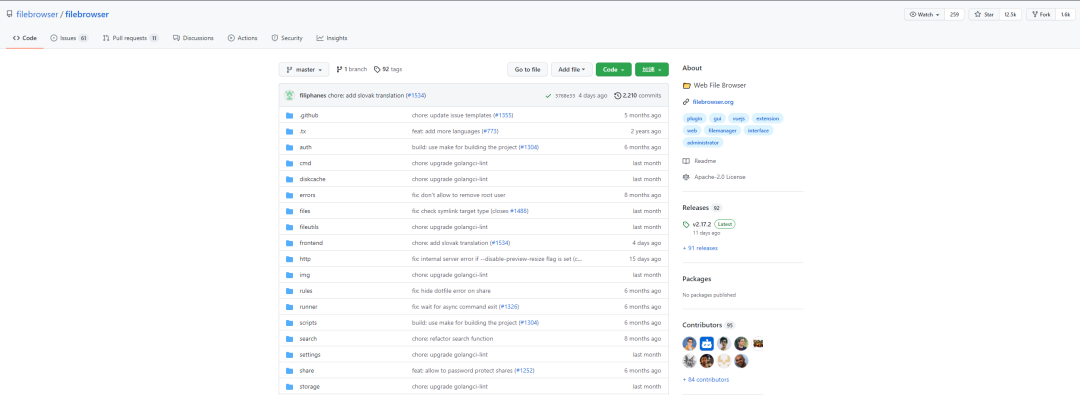Click the filiphanes author avatar

coord(289,95)
